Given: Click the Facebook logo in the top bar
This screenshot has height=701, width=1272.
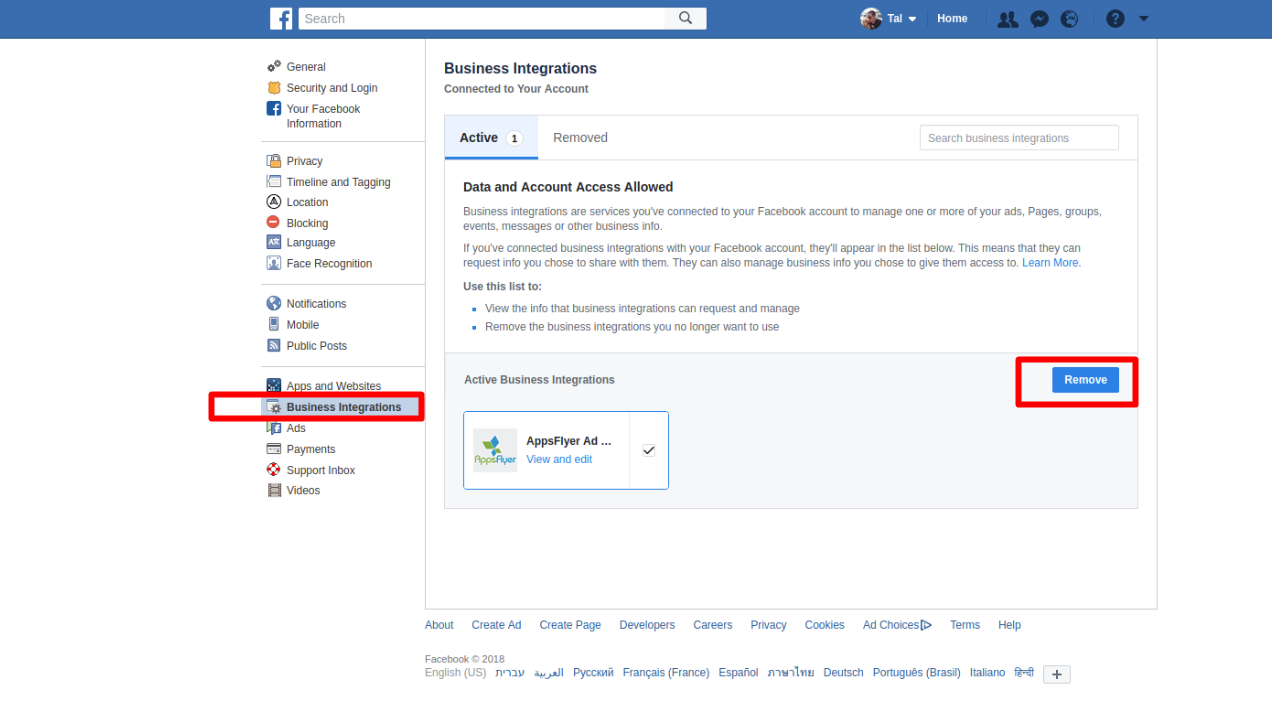Looking at the screenshot, I should pyautogui.click(x=281, y=18).
